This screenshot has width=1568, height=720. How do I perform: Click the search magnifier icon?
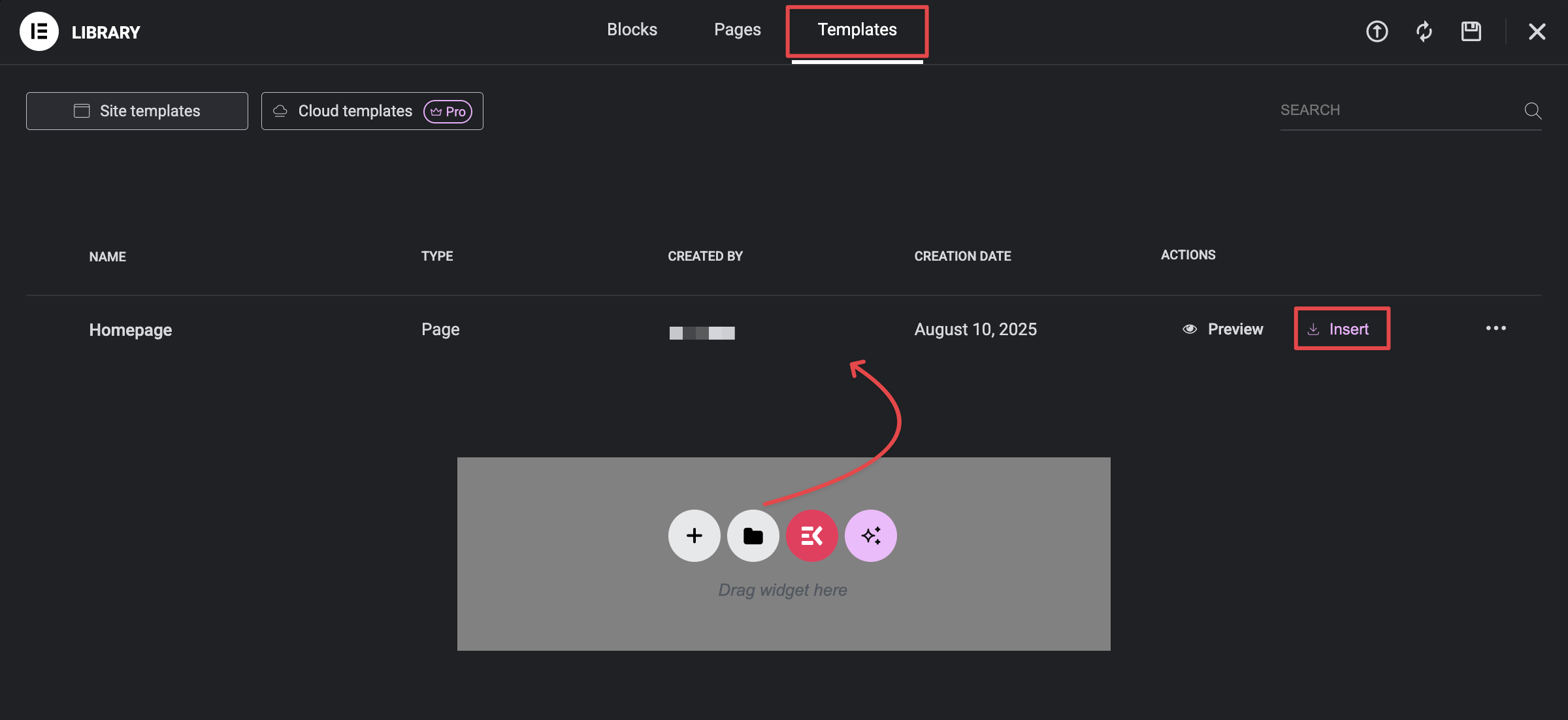click(x=1533, y=110)
